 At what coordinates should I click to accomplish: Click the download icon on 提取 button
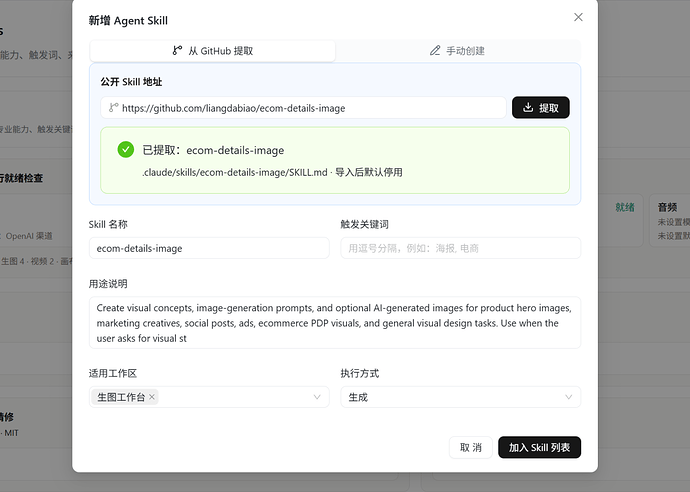(528, 107)
